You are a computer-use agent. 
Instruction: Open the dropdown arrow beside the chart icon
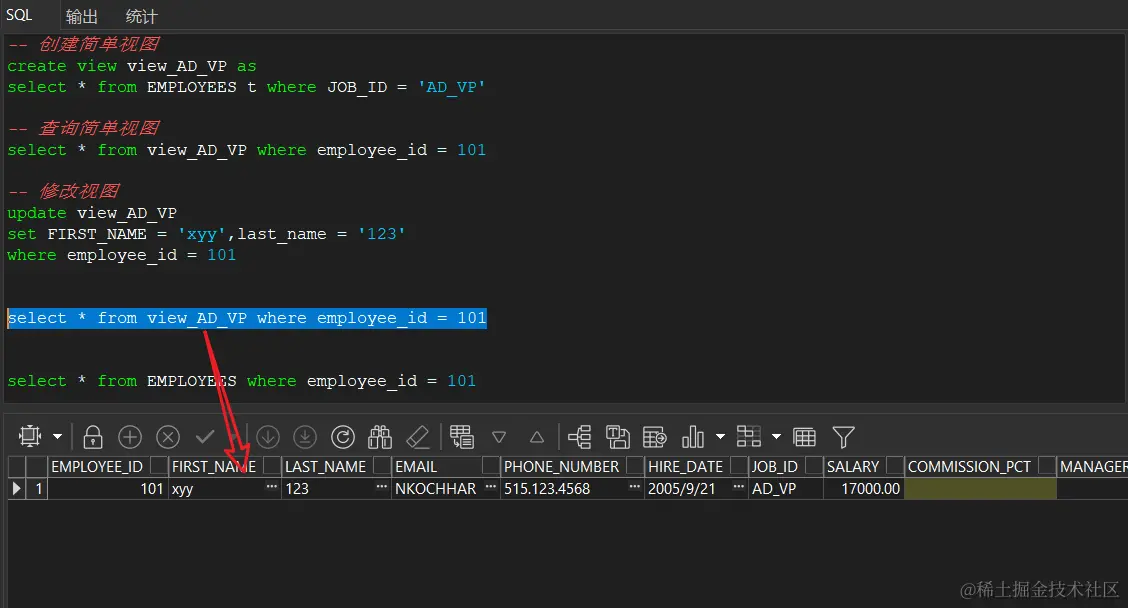coord(720,437)
